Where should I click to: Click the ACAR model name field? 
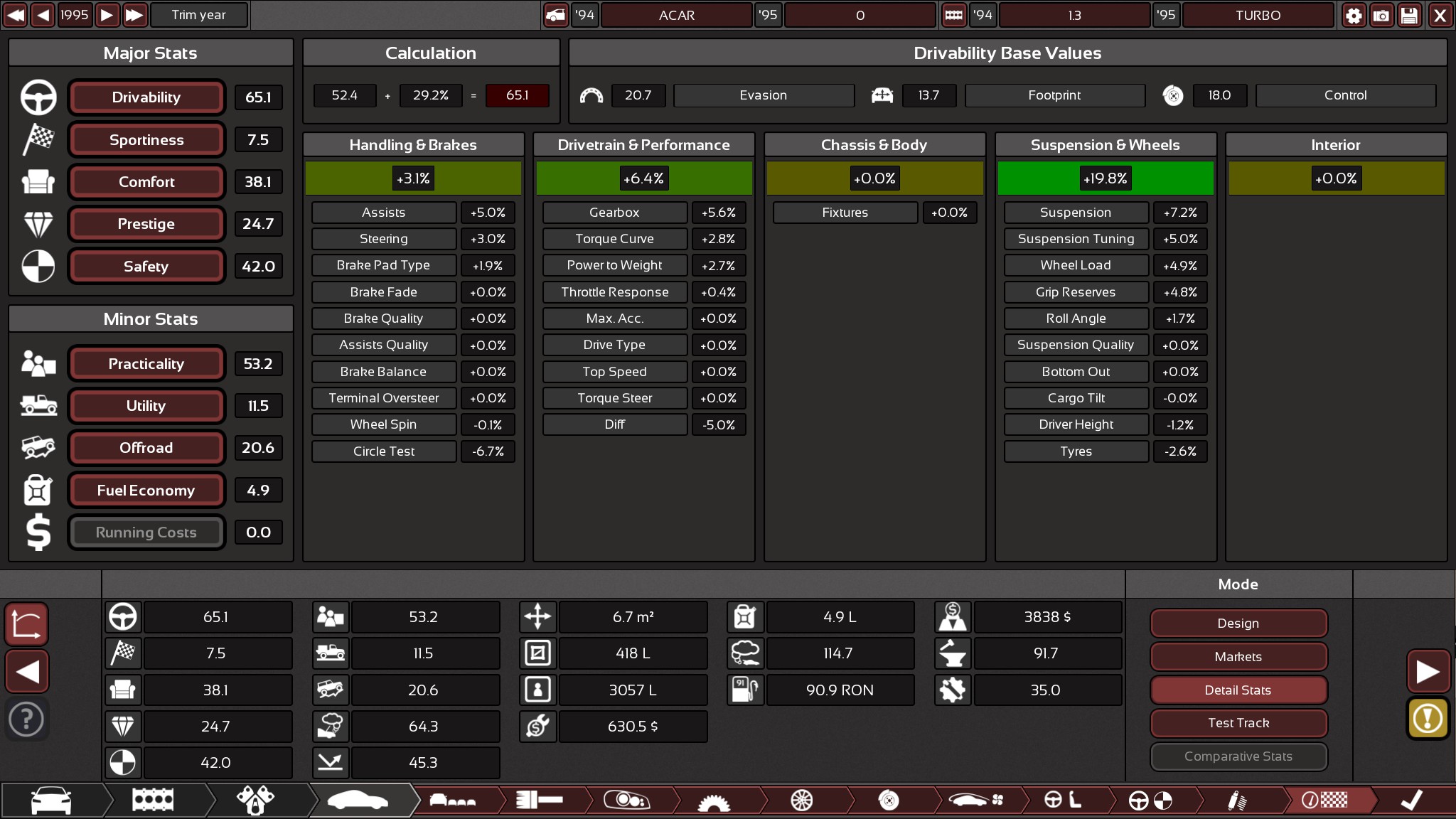[676, 15]
